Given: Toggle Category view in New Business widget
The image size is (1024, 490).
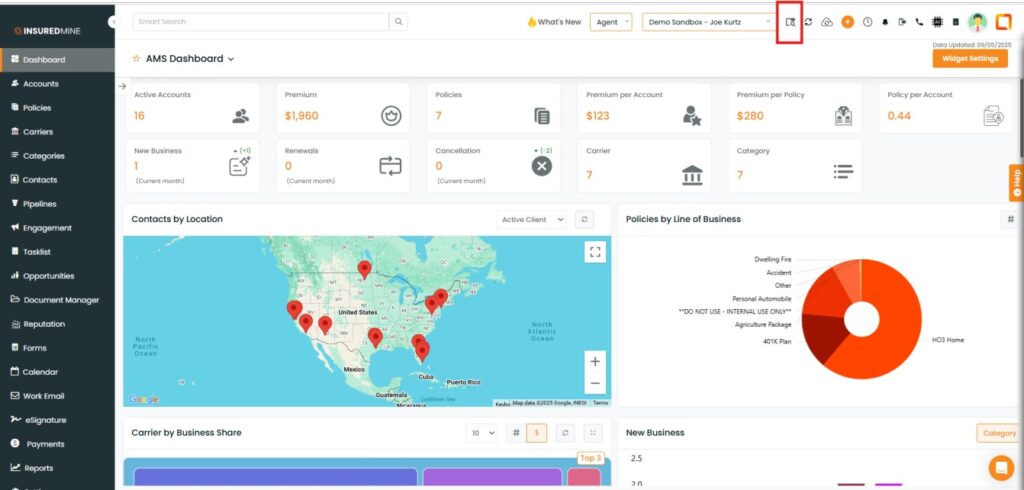Looking at the screenshot, I should tap(999, 433).
